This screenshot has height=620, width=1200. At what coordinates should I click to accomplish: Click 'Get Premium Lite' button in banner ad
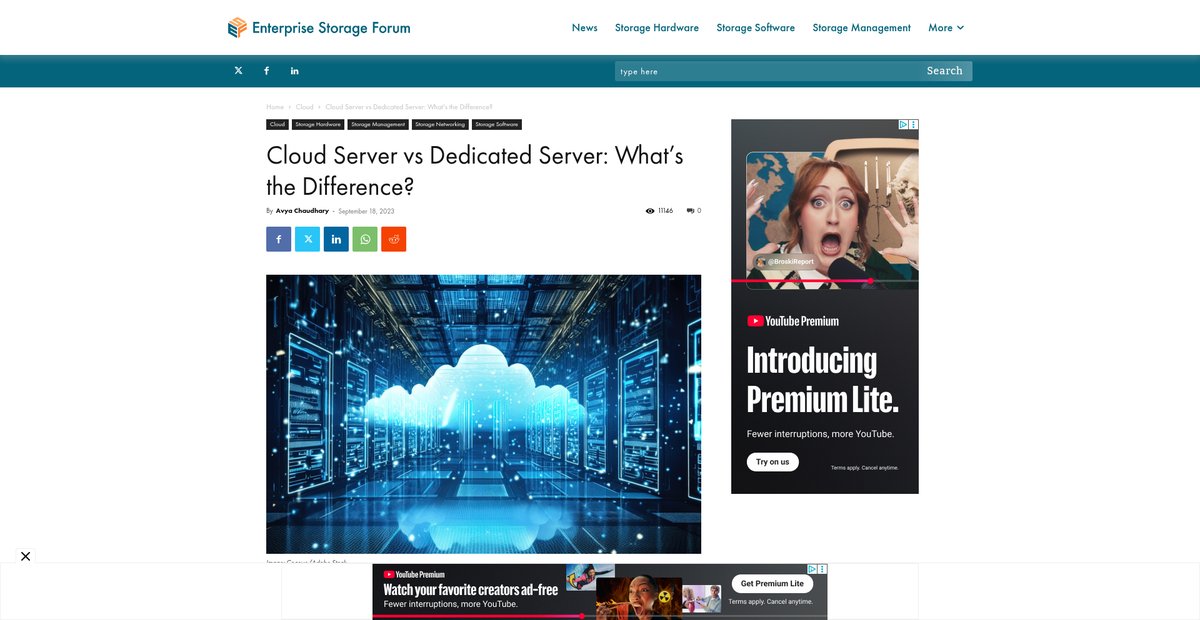coord(772,583)
